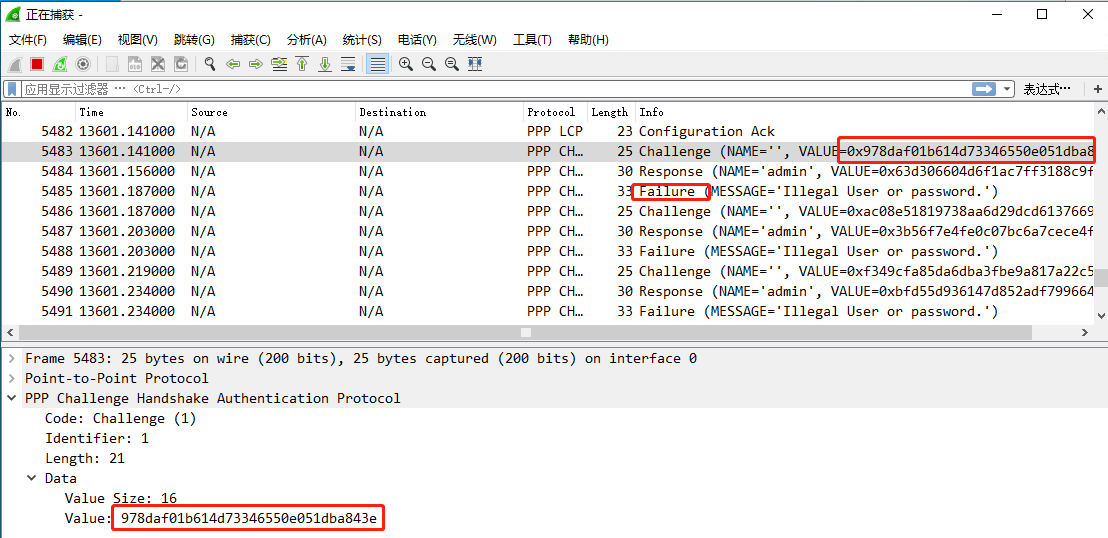Open the 捕获(C) menu
The image size is (1108, 538).
(x=251, y=40)
